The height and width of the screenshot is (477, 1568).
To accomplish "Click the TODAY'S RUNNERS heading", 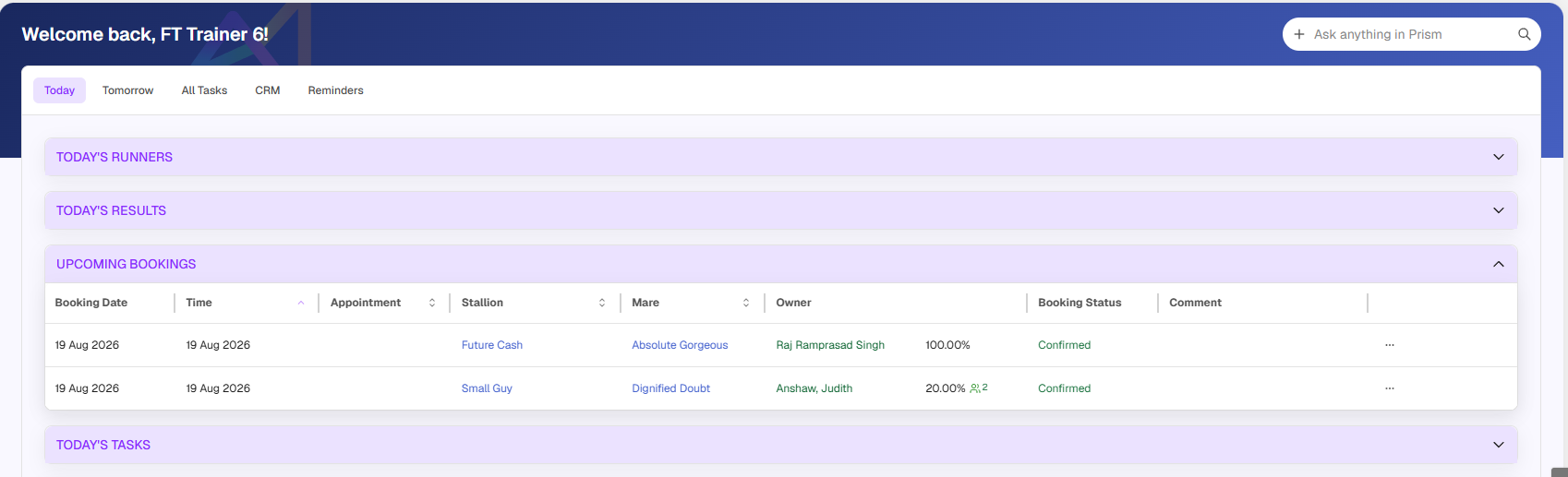I will 115,157.
